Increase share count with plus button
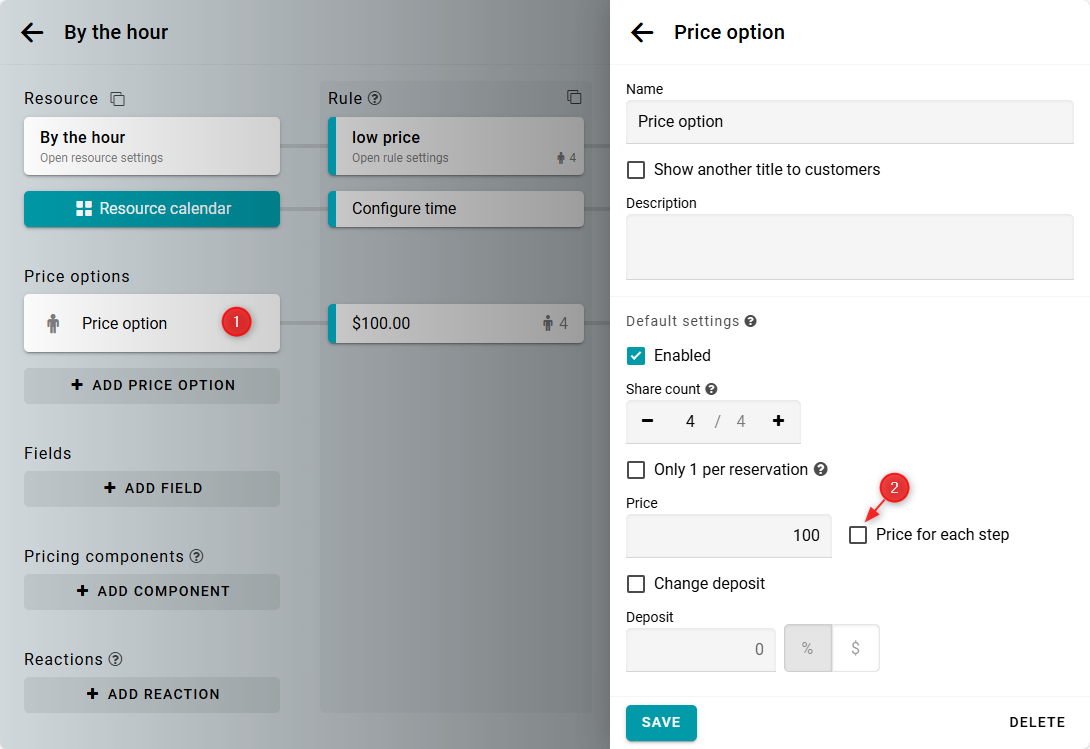 (x=778, y=421)
